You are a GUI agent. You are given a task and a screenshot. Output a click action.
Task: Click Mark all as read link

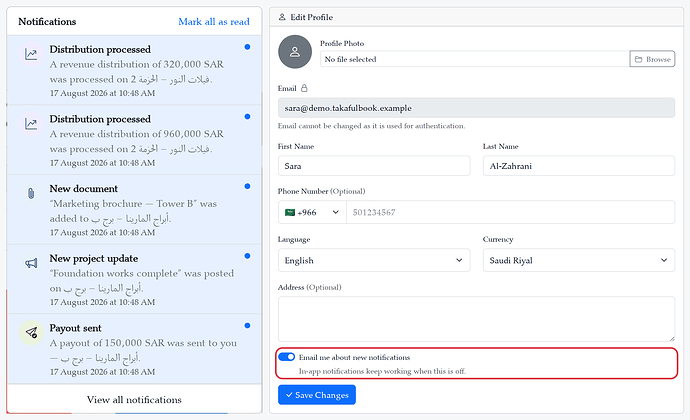[214, 22]
